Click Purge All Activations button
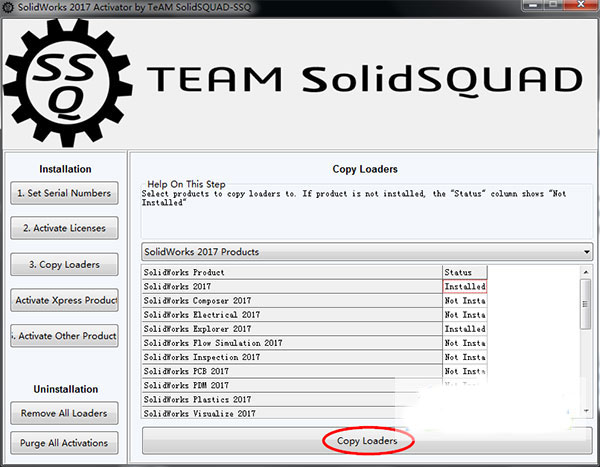The height and width of the screenshot is (467, 600). click(64, 443)
